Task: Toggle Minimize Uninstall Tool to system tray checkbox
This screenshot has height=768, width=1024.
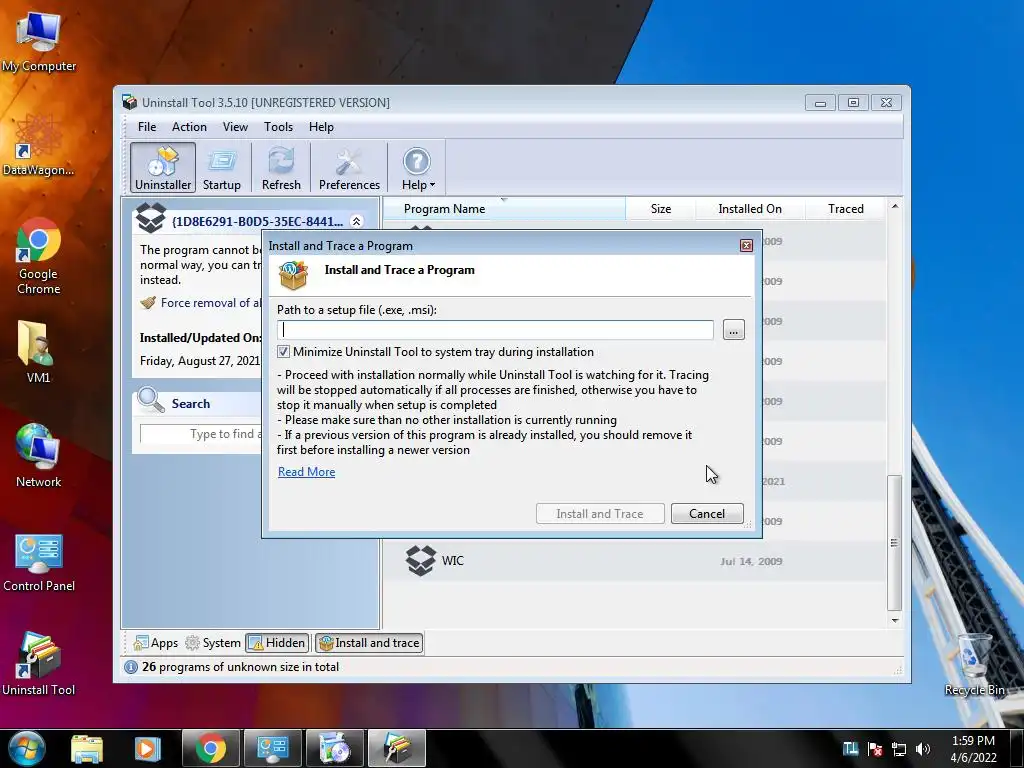Action: coord(283,351)
